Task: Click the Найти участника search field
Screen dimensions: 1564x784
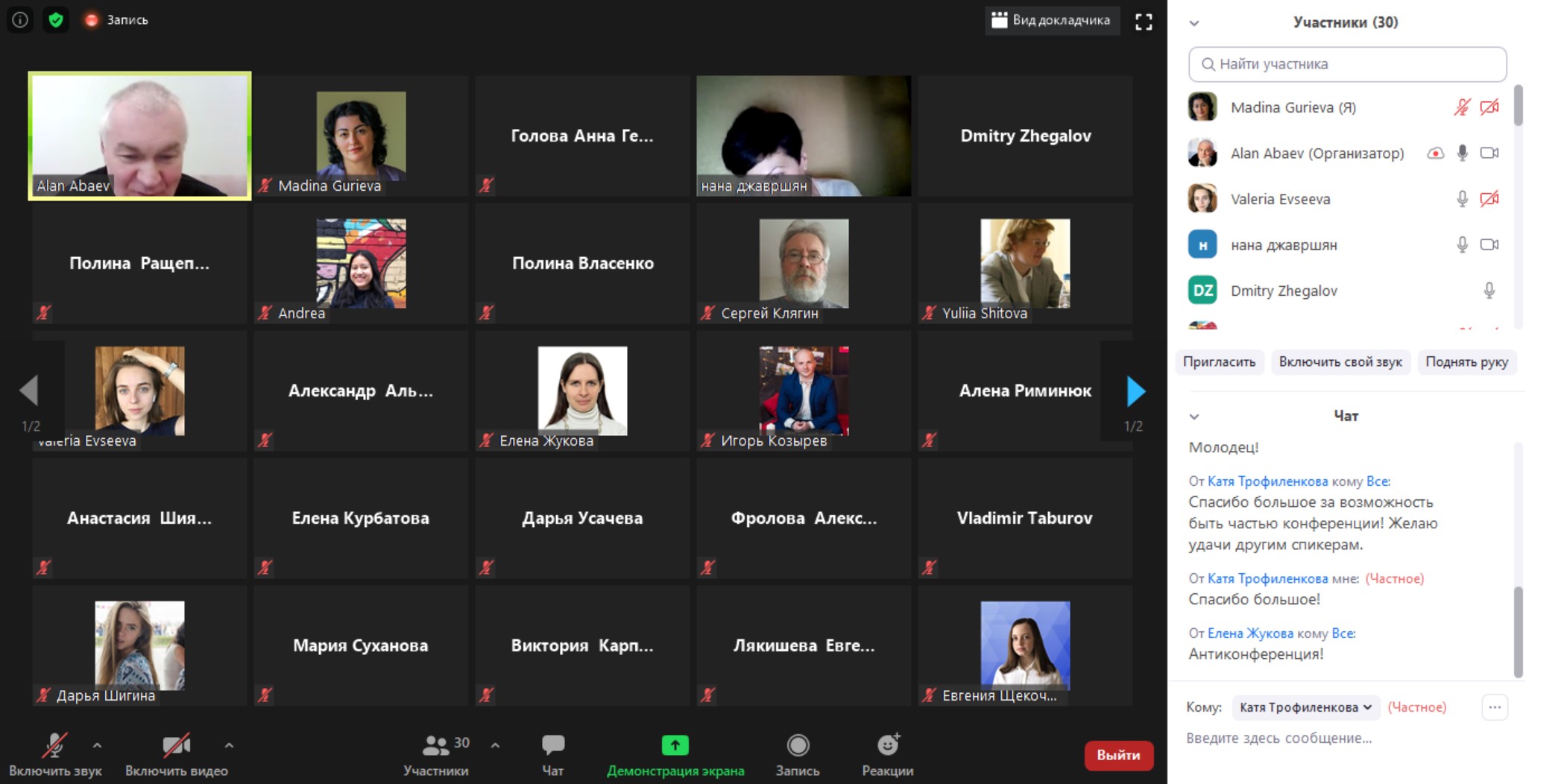Action: [x=1347, y=64]
